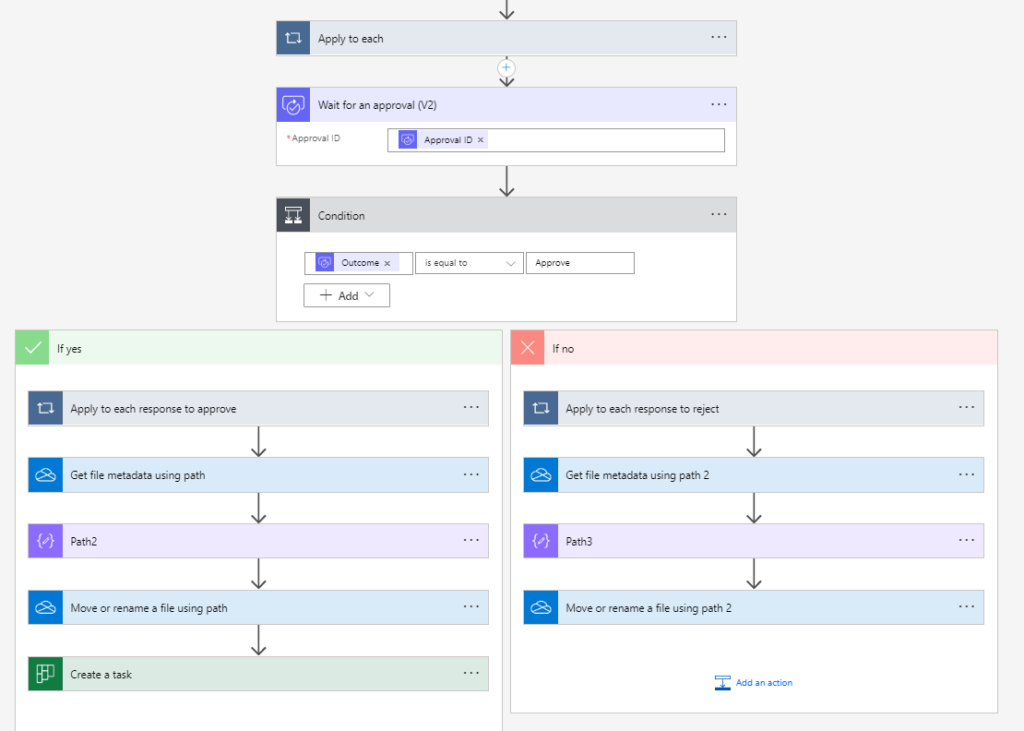The image size is (1024, 731).
Task: Insert a step using the plus circle below Apply to each
Action: (x=506, y=67)
